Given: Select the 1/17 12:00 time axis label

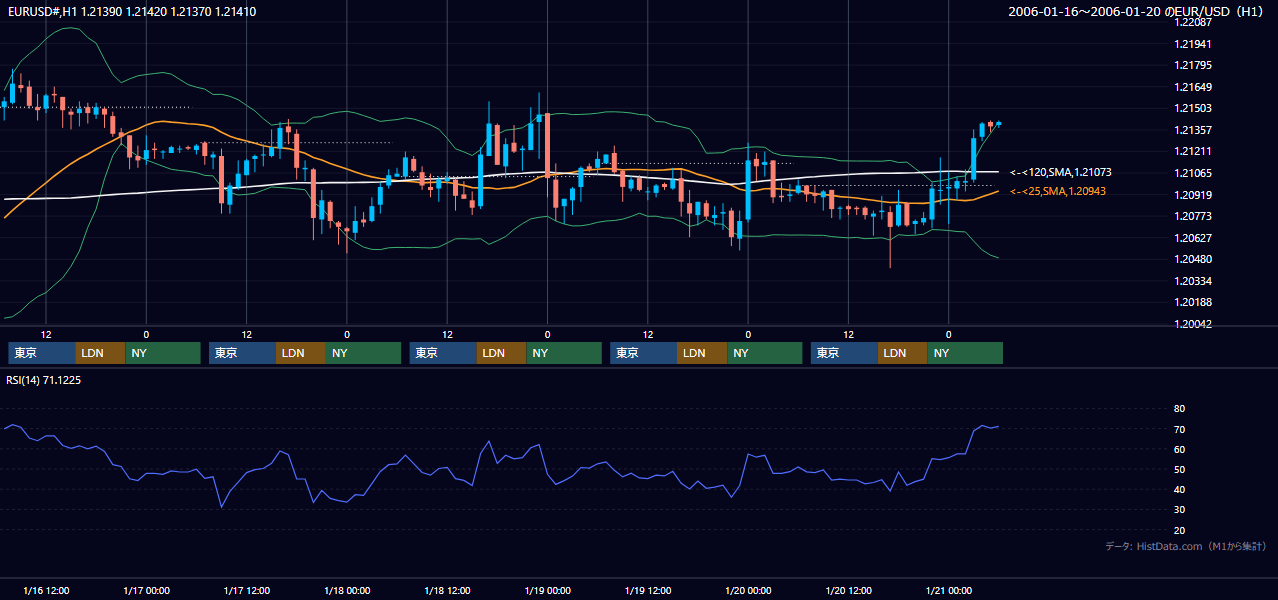Looking at the screenshot, I should (247, 590).
